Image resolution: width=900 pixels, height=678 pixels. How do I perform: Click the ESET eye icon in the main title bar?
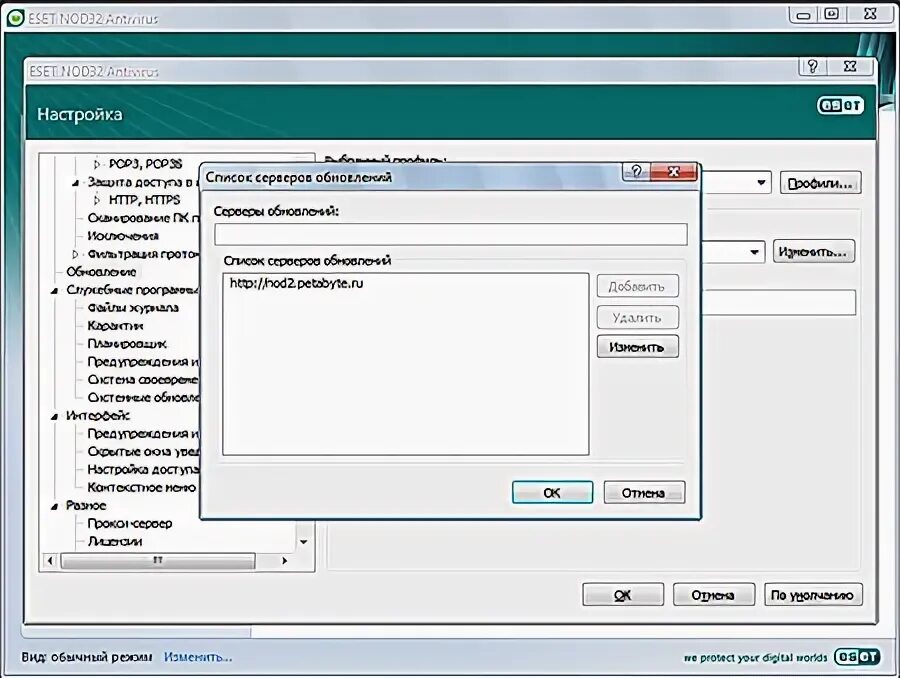(15, 18)
